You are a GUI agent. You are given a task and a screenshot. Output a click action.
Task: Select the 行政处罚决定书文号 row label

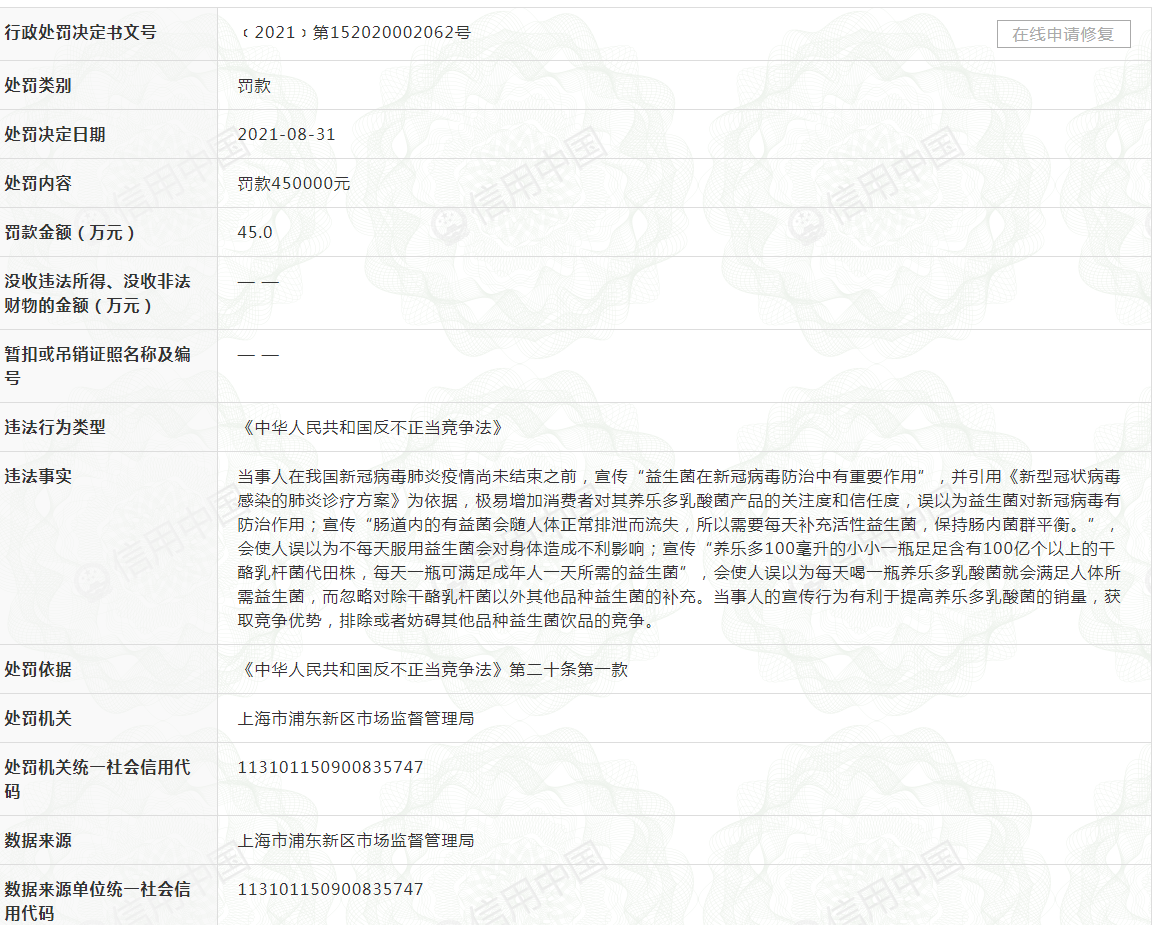pos(81,32)
